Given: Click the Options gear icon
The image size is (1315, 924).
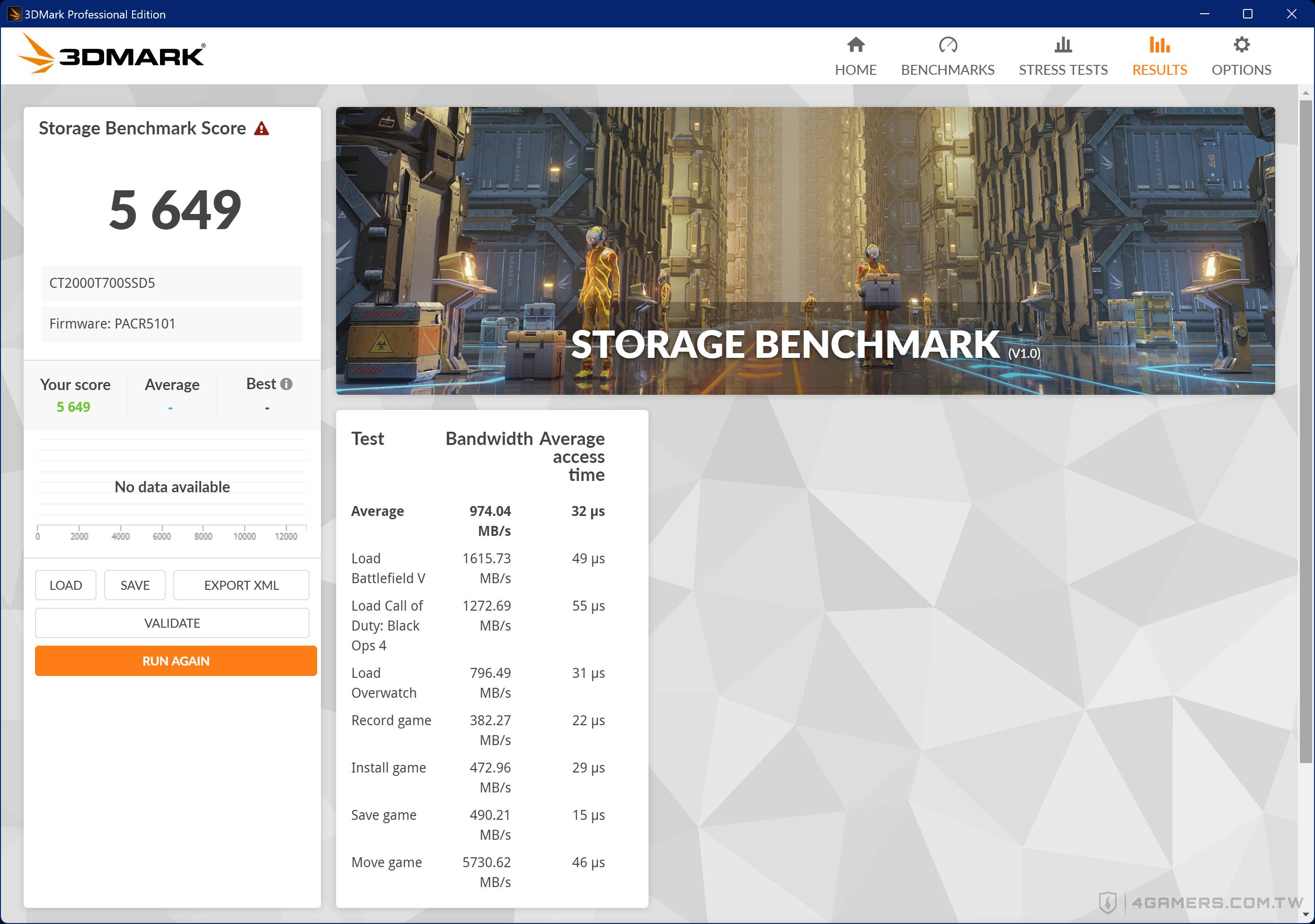Looking at the screenshot, I should [1241, 44].
